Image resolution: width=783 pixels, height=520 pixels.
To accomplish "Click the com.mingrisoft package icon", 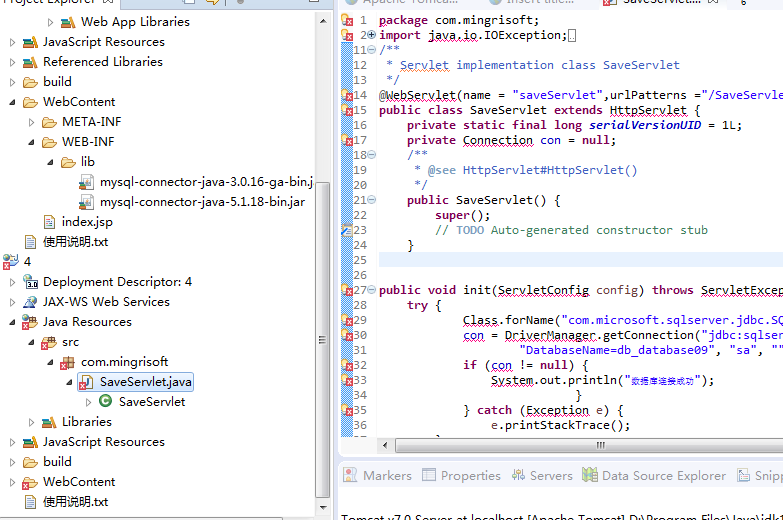I will tap(67, 363).
